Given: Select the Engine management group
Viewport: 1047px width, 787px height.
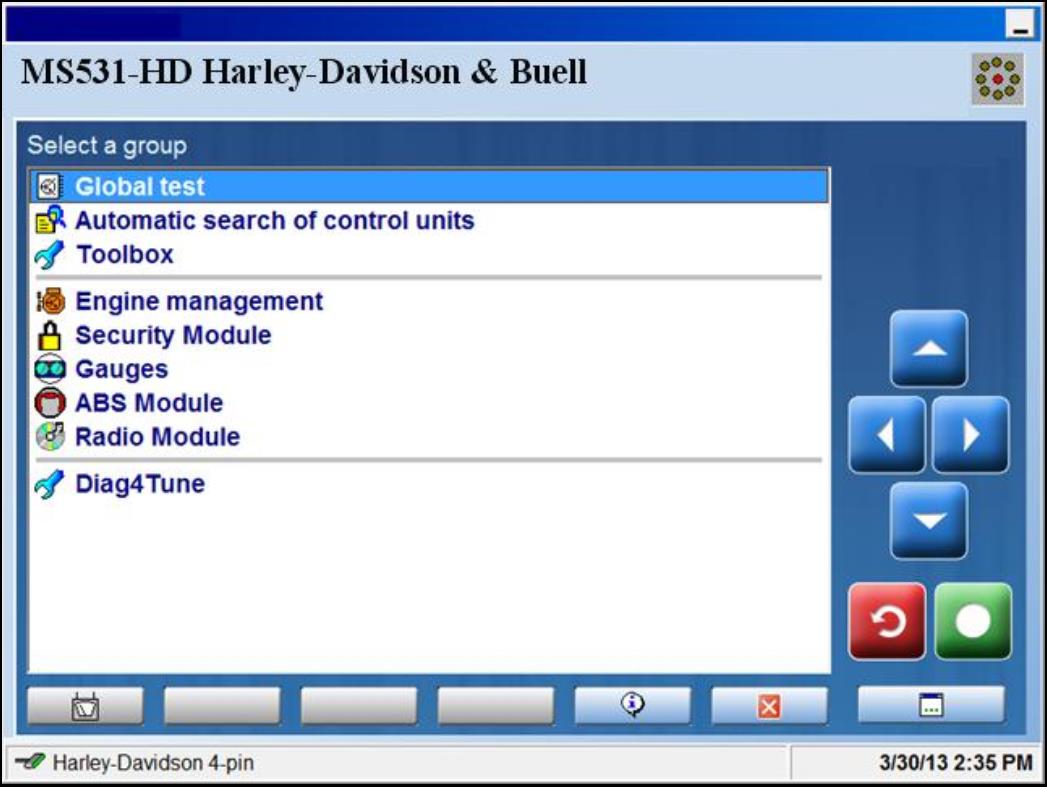Looking at the screenshot, I should click(199, 302).
